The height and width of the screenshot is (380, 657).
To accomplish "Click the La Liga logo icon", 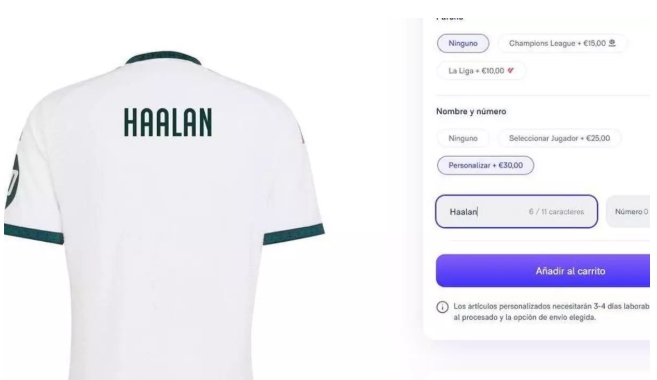I will click(510, 70).
